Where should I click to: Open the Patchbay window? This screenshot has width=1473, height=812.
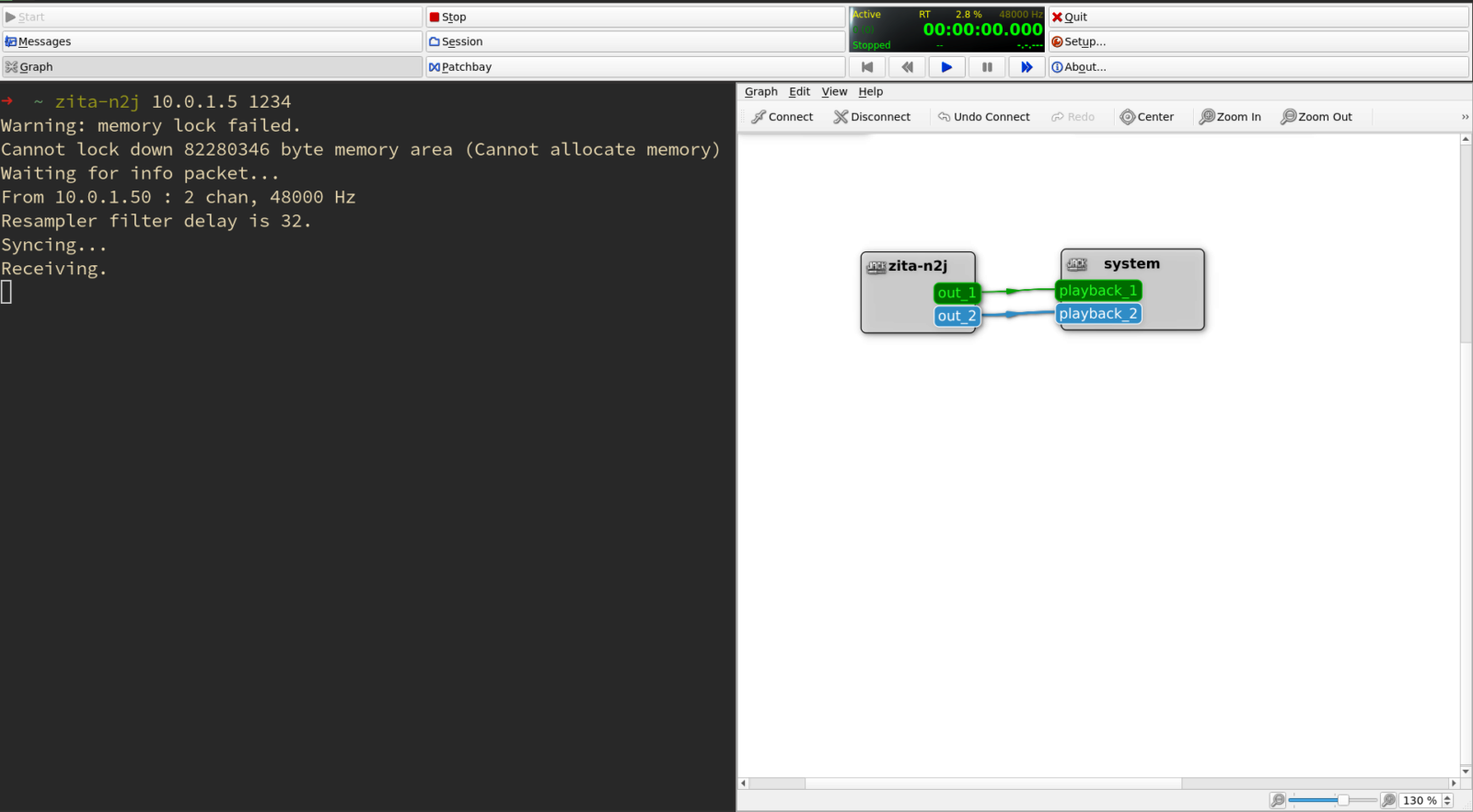(x=635, y=66)
